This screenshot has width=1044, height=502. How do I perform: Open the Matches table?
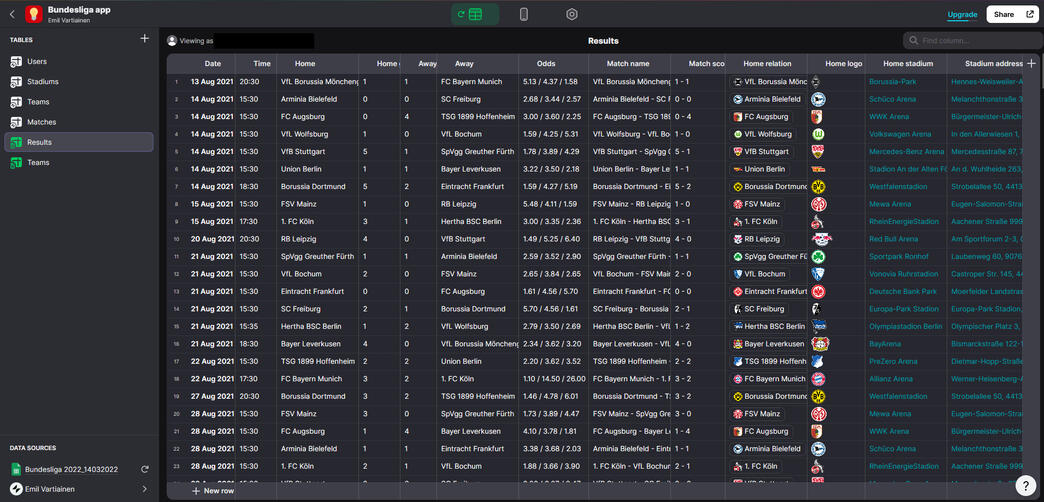pos(79,123)
